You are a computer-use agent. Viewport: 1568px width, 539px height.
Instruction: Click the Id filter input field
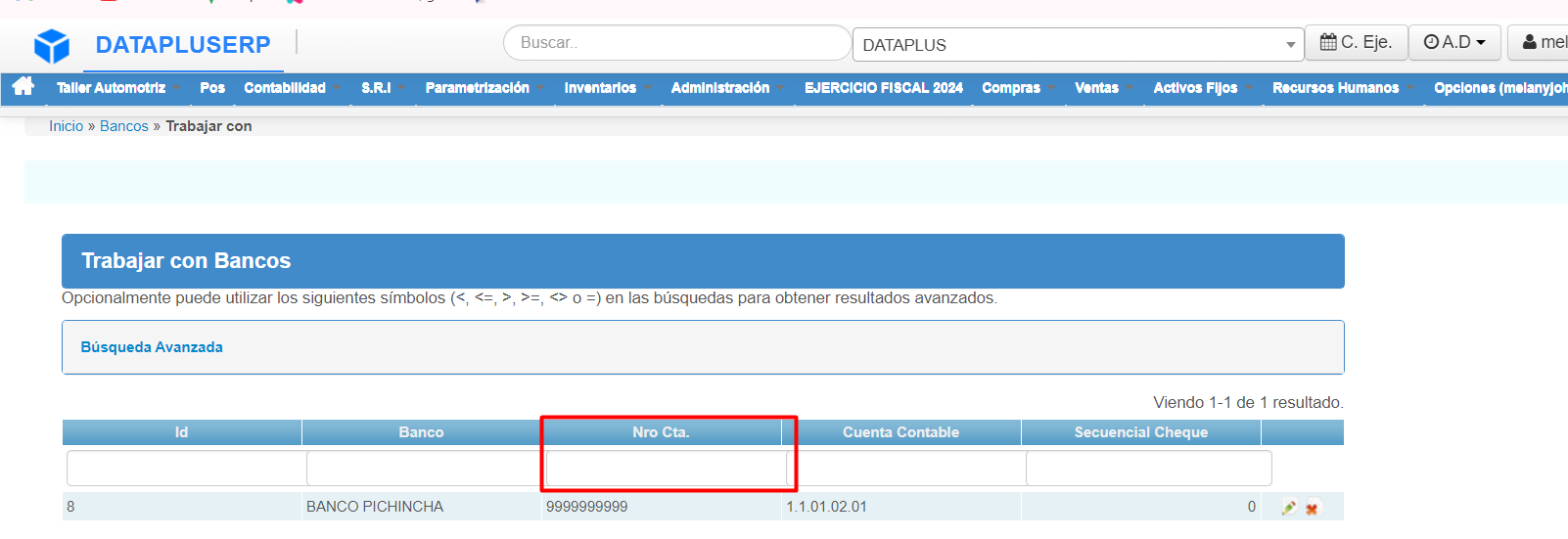tap(186, 469)
